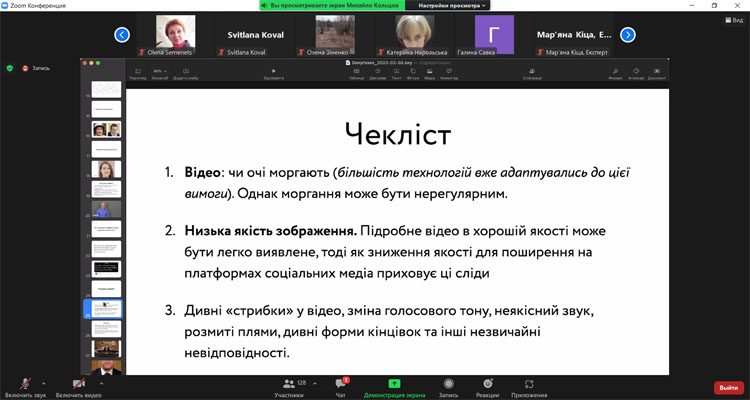Image resolution: width=750 pixels, height=400 pixels.
Task: Expand video options arrow next to Включить видео
Action: pyautogui.click(x=101, y=383)
